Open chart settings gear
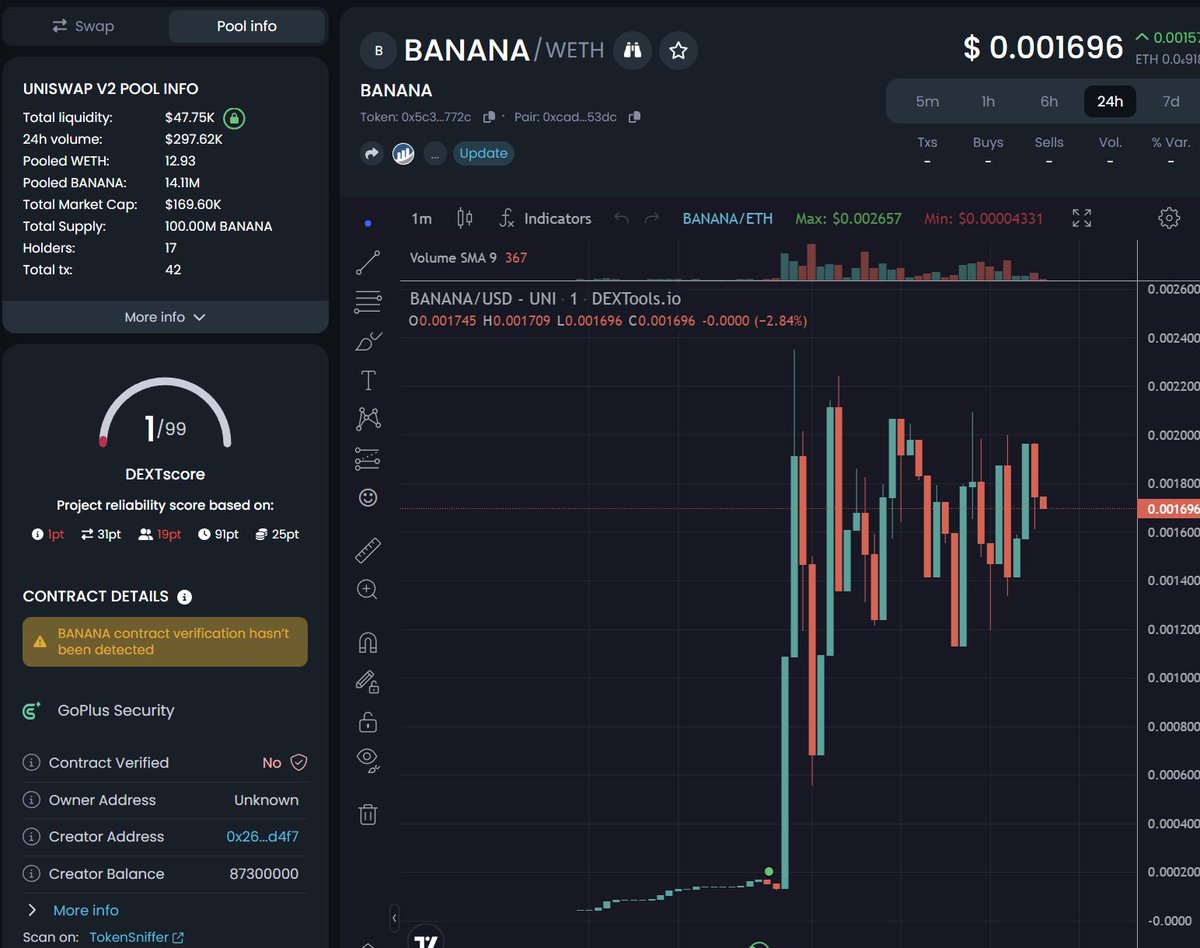1200x948 pixels. 1169,218
